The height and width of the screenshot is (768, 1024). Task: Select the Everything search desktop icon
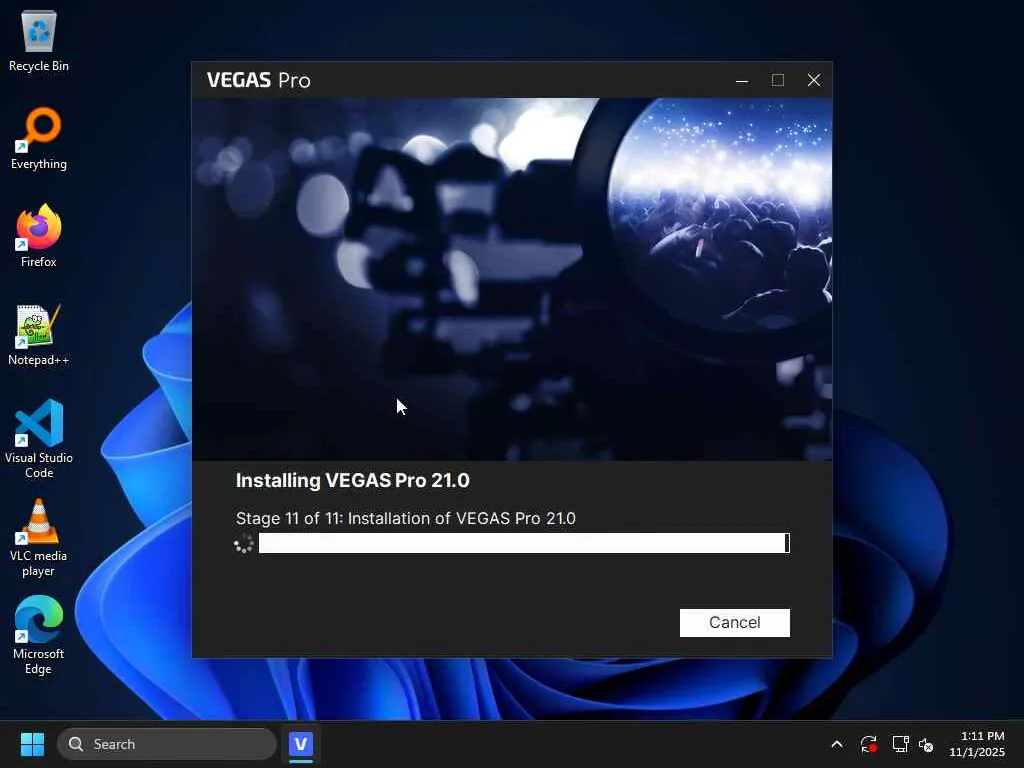pyautogui.click(x=39, y=138)
